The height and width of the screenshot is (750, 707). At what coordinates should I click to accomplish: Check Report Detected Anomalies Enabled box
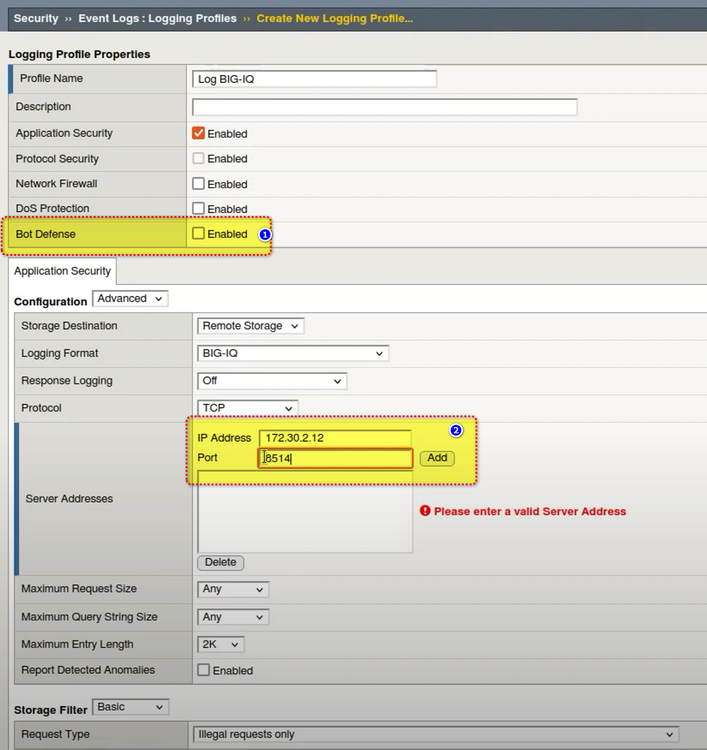pos(204,670)
